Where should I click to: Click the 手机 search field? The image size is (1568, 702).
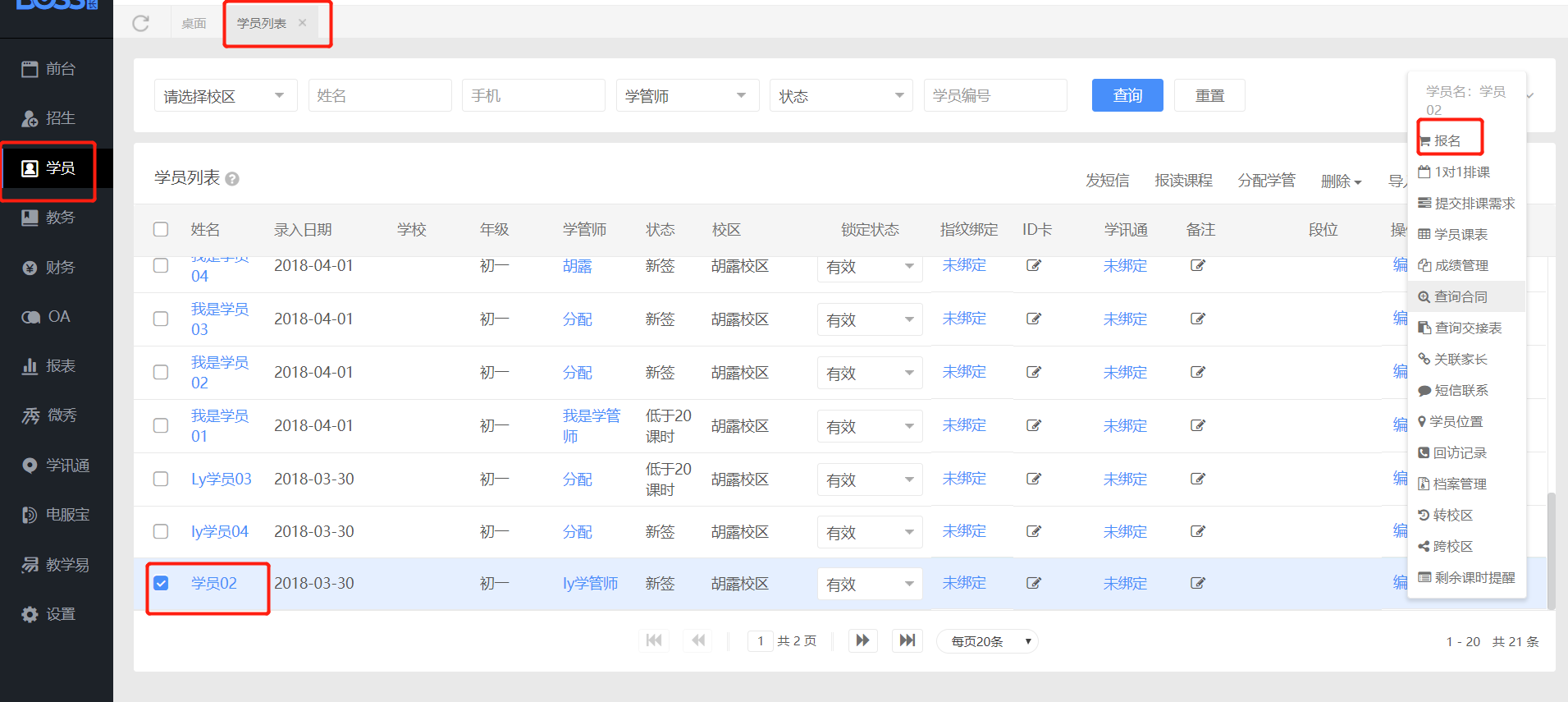click(x=533, y=95)
